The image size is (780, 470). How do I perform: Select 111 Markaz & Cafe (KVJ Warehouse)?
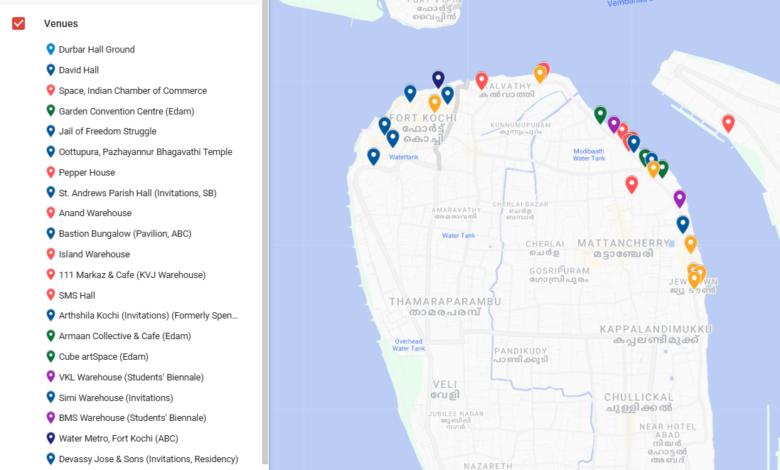click(x=132, y=275)
